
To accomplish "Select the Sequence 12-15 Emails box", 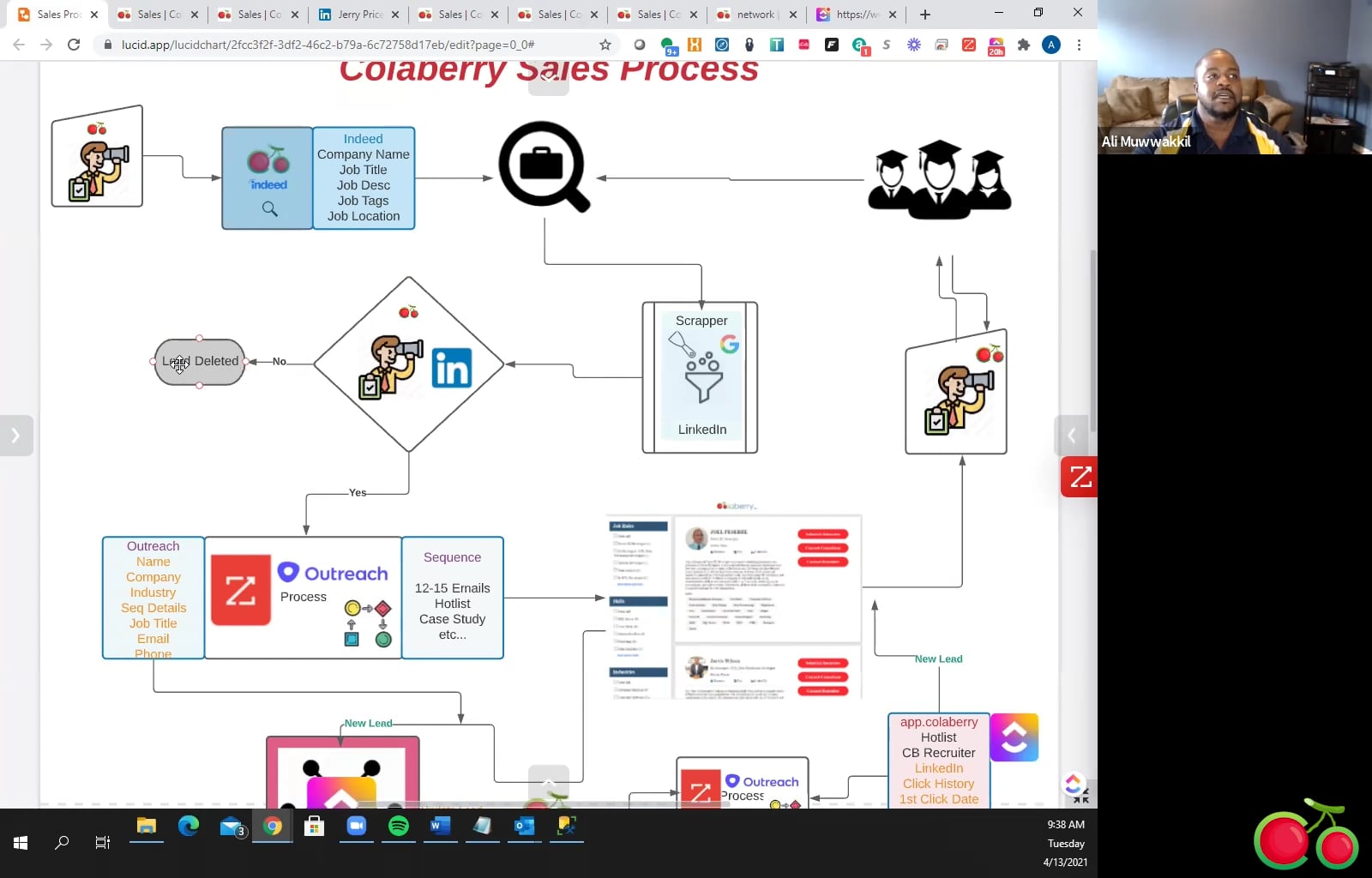I will tap(453, 598).
